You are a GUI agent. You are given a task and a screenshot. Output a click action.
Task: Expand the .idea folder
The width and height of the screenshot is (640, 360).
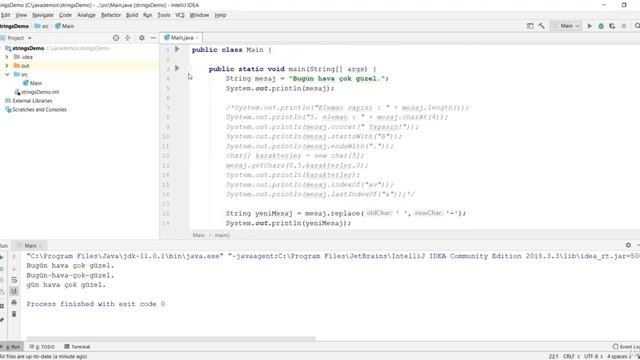(x=7, y=57)
